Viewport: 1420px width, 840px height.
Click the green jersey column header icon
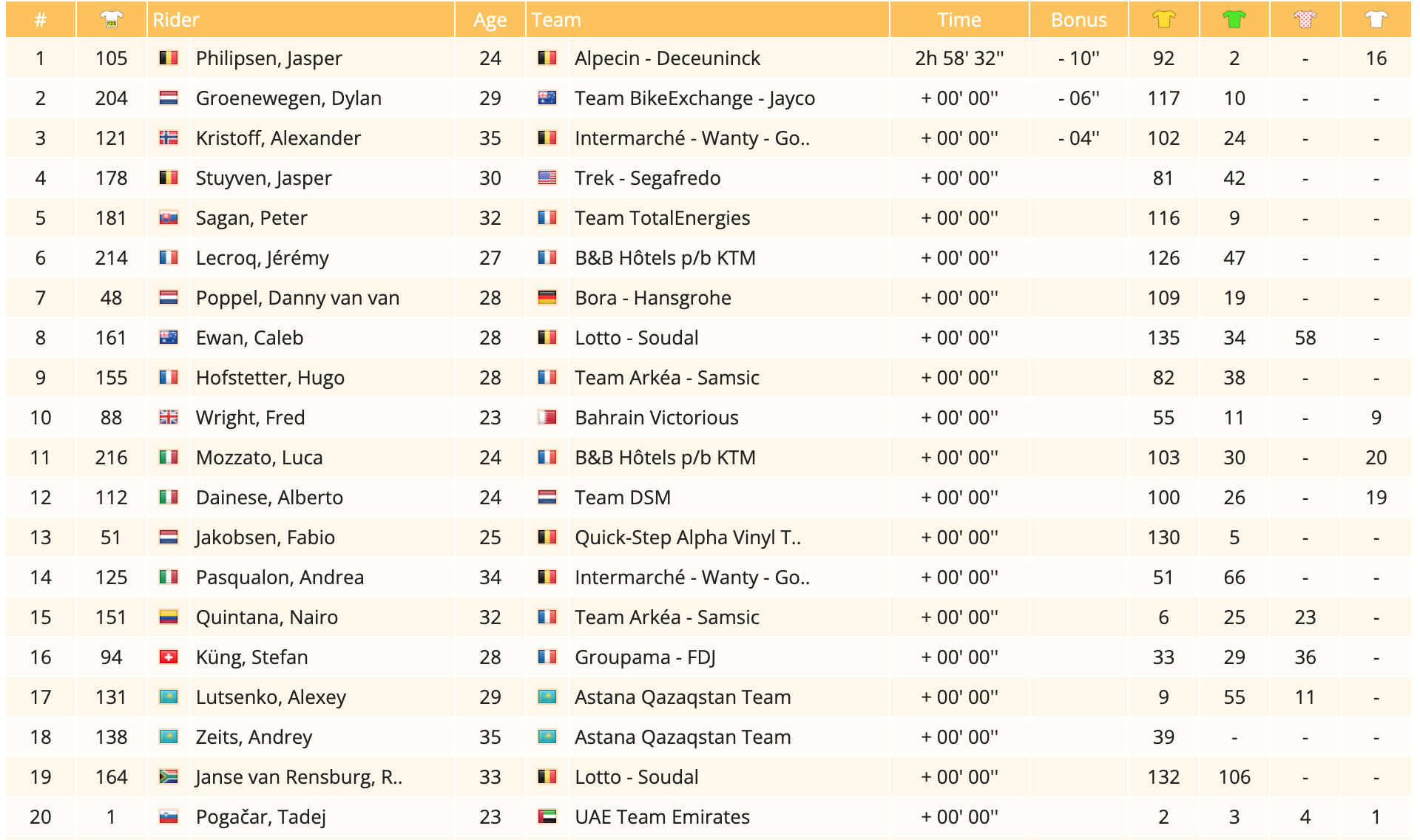coord(1234,20)
